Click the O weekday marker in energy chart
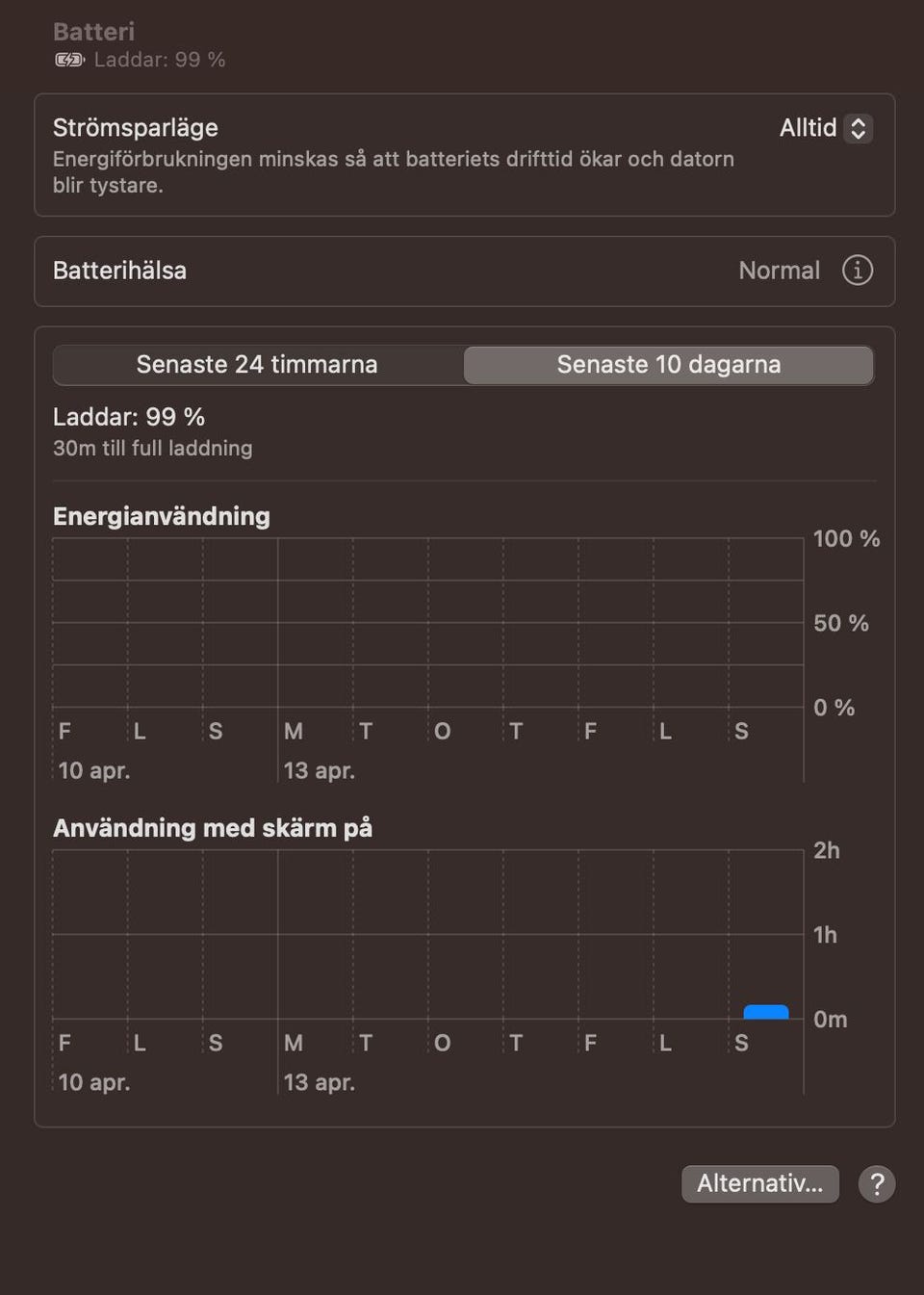 tap(442, 732)
